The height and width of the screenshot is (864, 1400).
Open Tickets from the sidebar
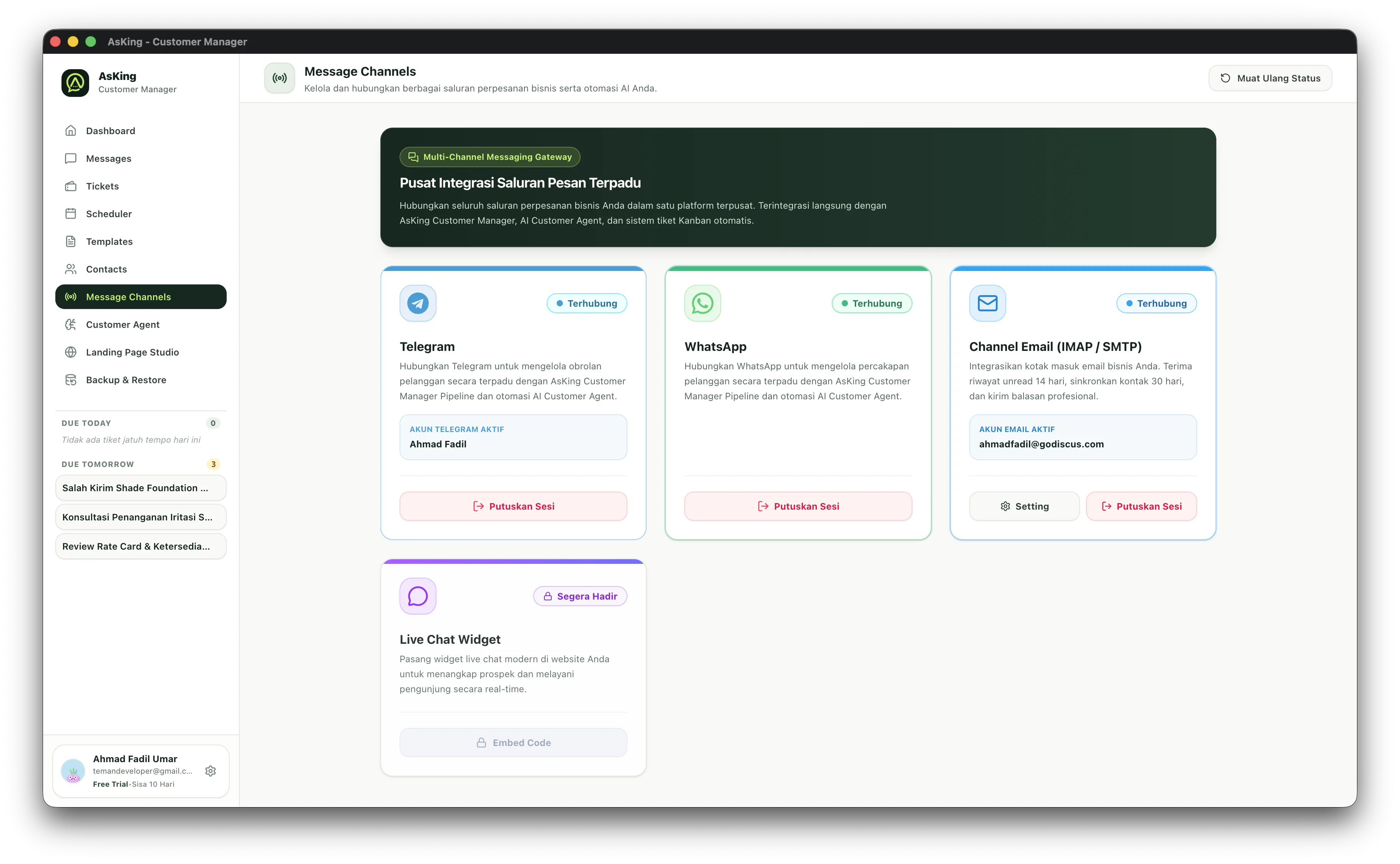[x=141, y=186]
